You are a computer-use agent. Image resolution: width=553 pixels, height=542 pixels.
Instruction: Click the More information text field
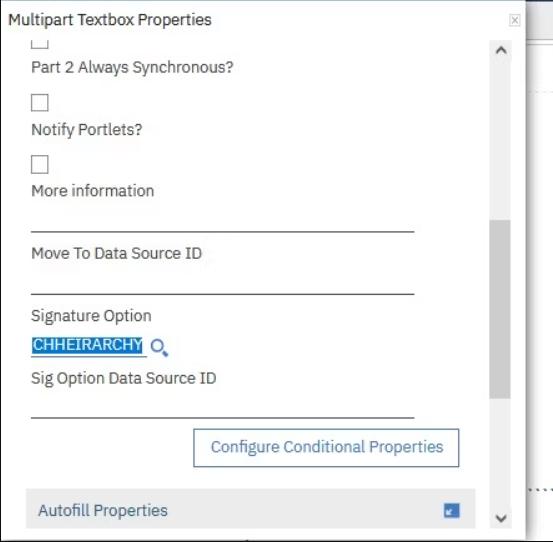point(223,220)
